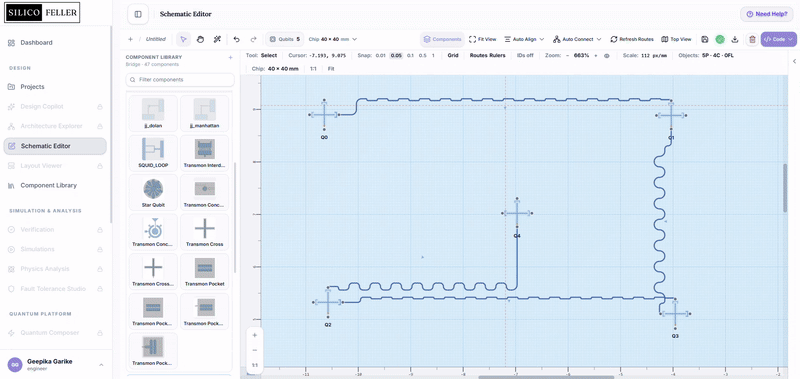Click the Silico Feller logo
800x379 pixels.
pyautogui.click(x=42, y=13)
